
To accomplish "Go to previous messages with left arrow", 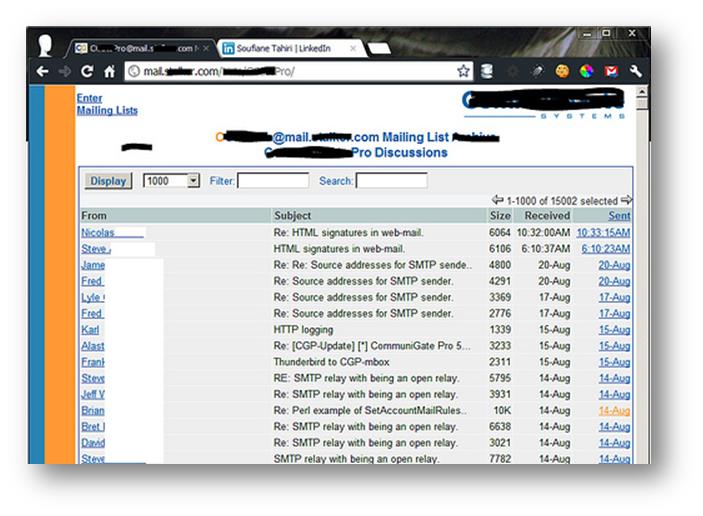I will (x=498, y=200).
